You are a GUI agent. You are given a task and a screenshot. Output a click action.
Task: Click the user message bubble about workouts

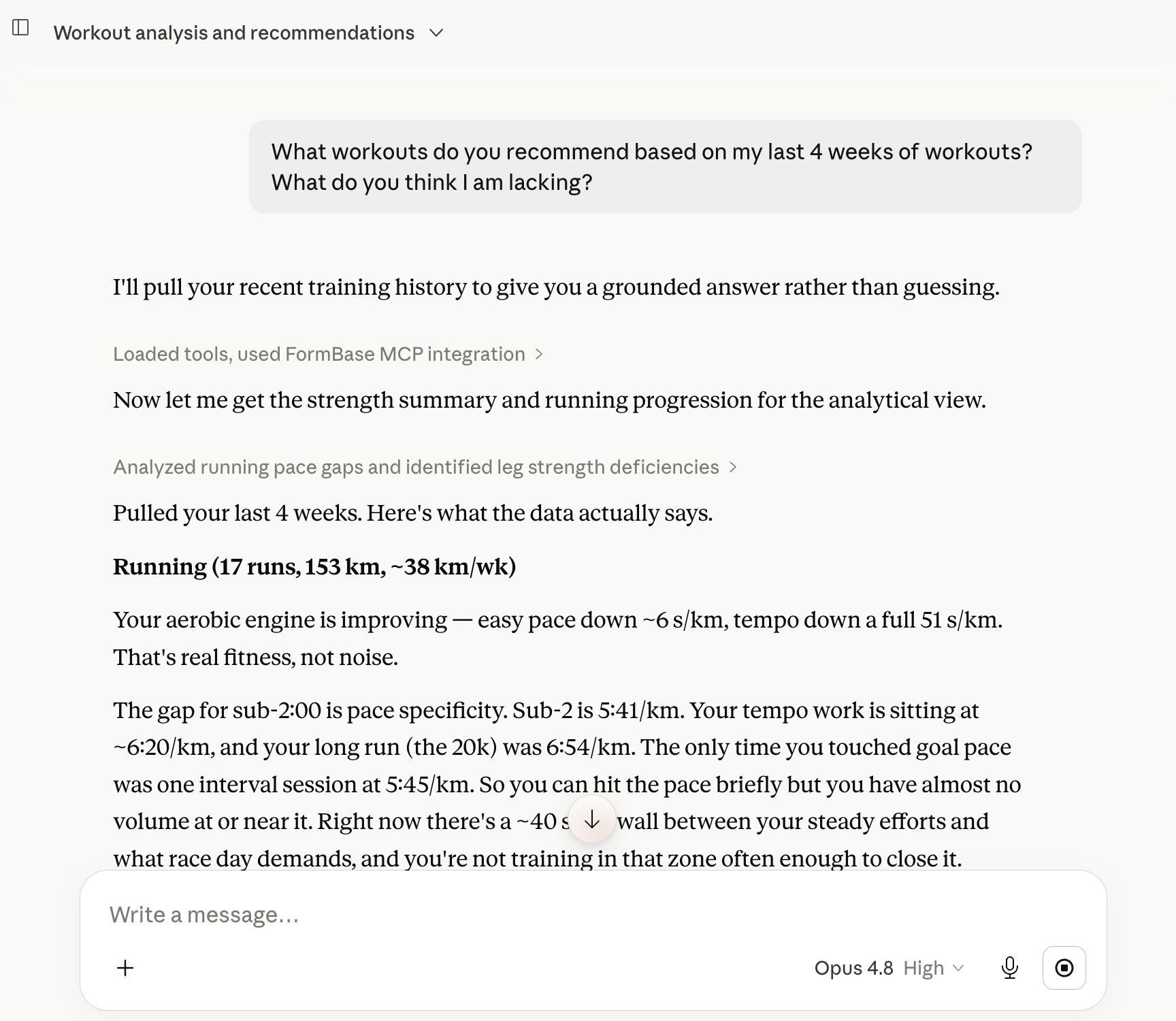point(665,167)
